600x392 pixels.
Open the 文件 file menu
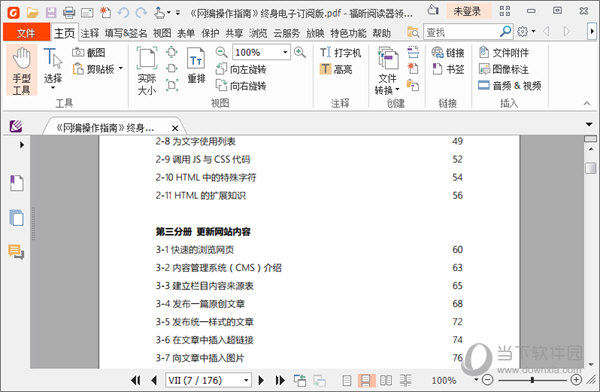point(26,33)
